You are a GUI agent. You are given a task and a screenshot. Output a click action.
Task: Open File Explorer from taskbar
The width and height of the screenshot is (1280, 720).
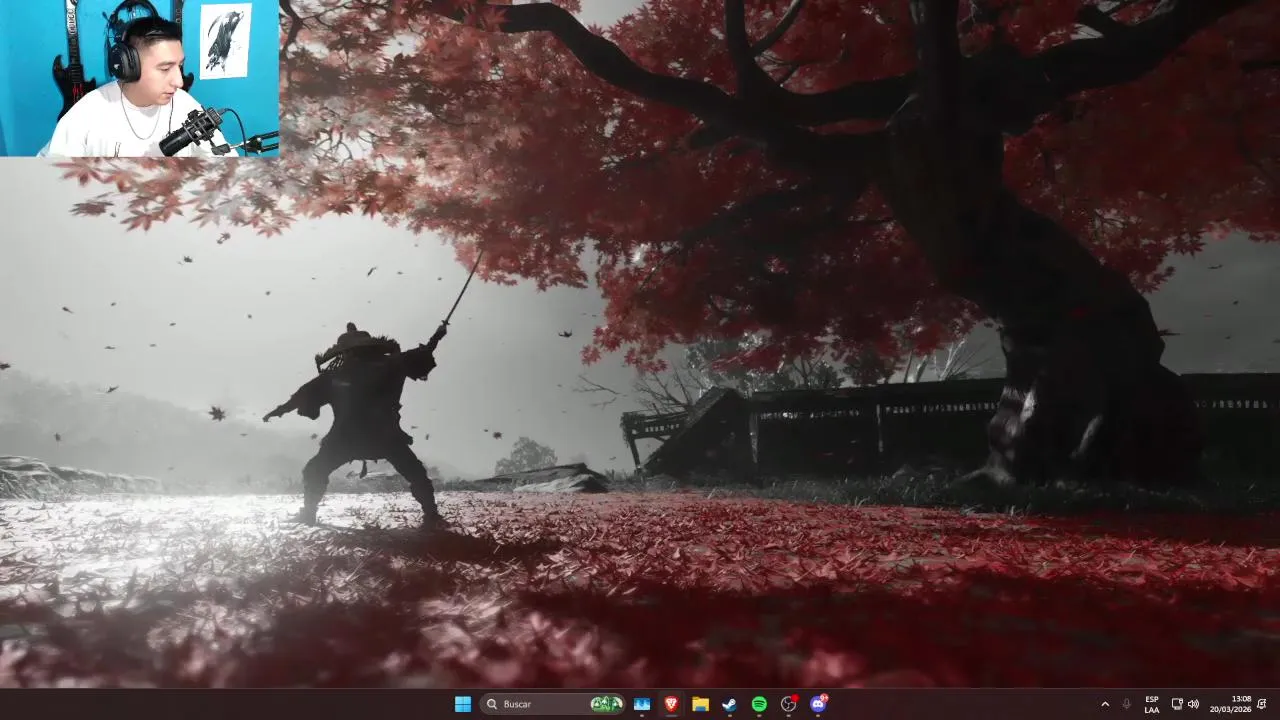(700, 704)
